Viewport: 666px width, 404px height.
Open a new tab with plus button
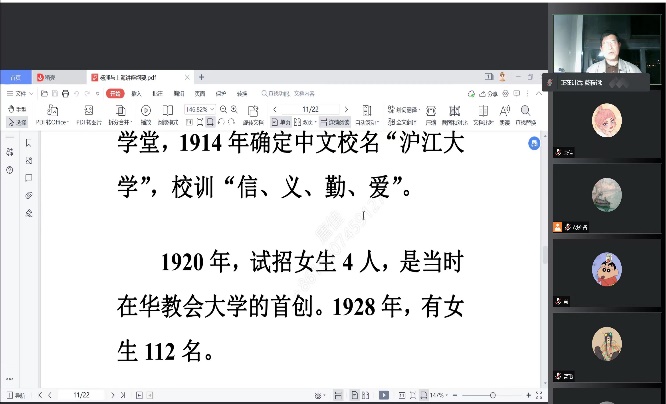tap(201, 77)
